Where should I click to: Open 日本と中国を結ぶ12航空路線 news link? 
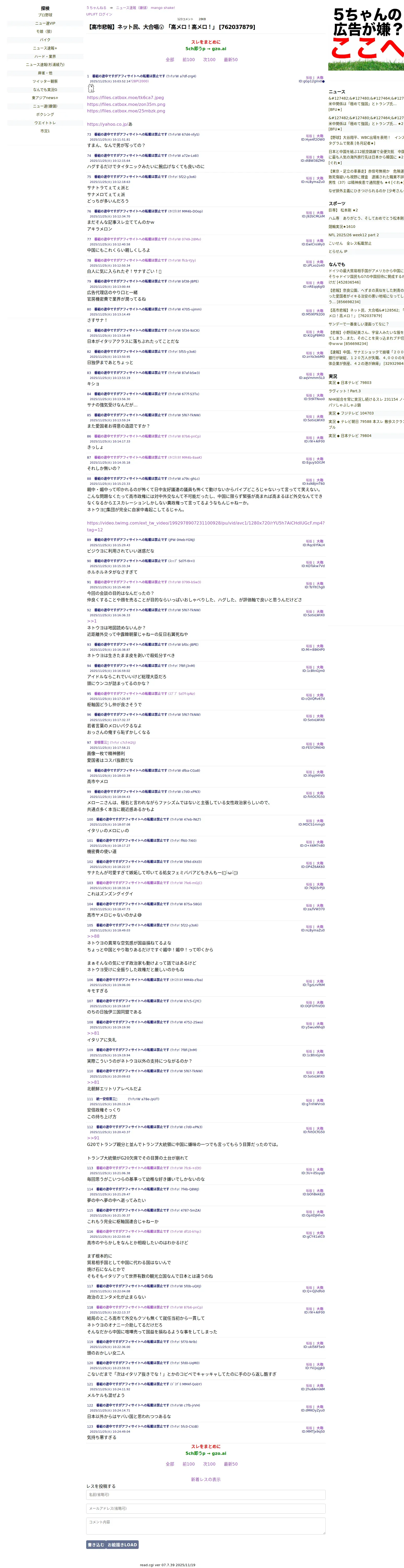click(x=366, y=157)
